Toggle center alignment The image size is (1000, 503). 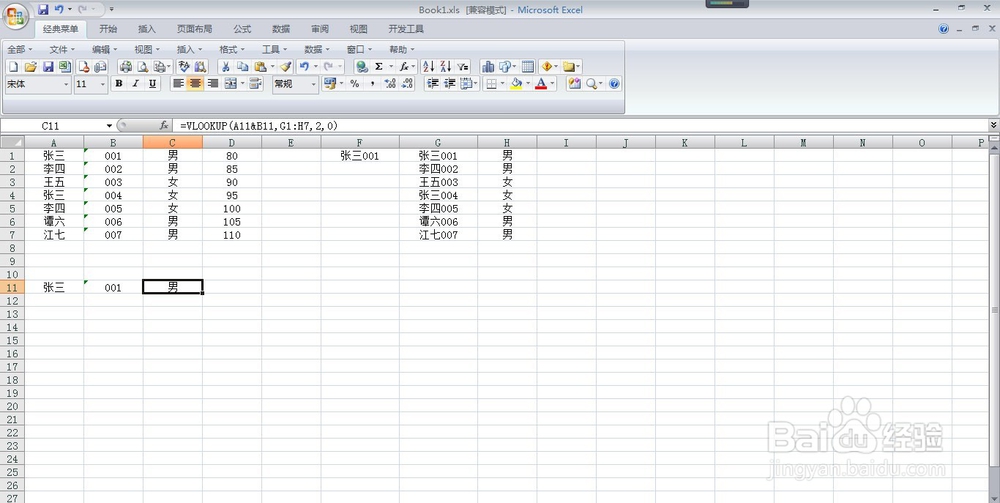tap(195, 84)
